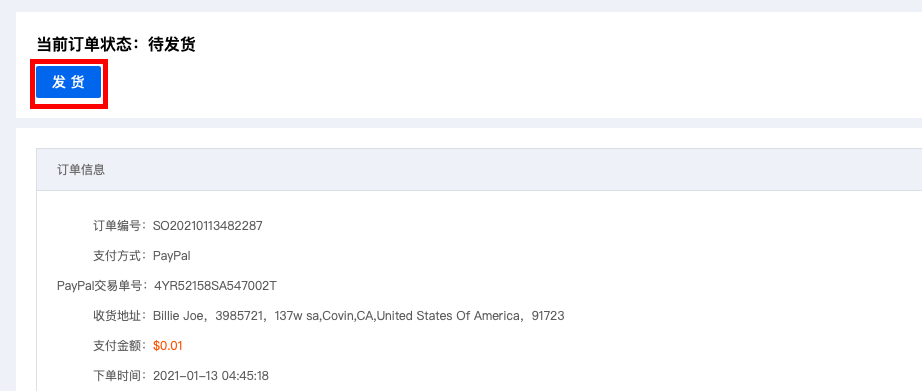The image size is (922, 391).
Task: Click the ZIP code 91723
Action: click(548, 316)
